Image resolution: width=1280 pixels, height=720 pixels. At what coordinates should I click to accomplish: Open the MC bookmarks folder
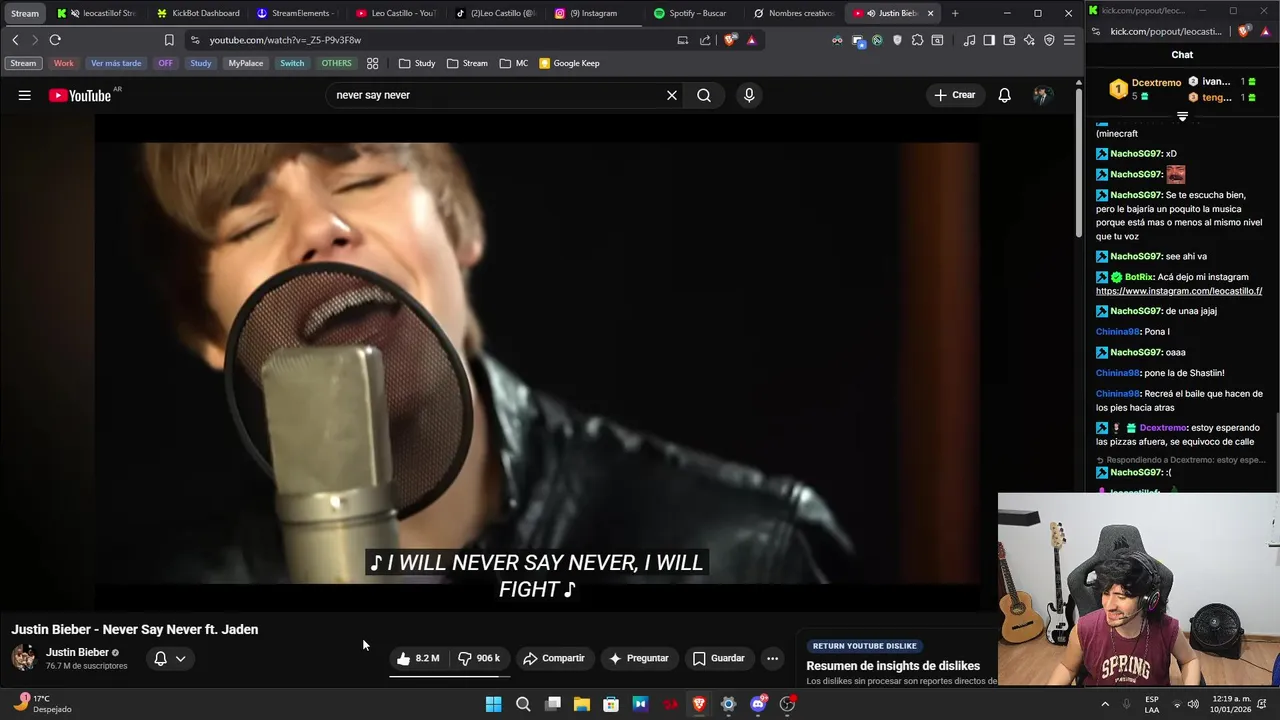pyautogui.click(x=513, y=63)
